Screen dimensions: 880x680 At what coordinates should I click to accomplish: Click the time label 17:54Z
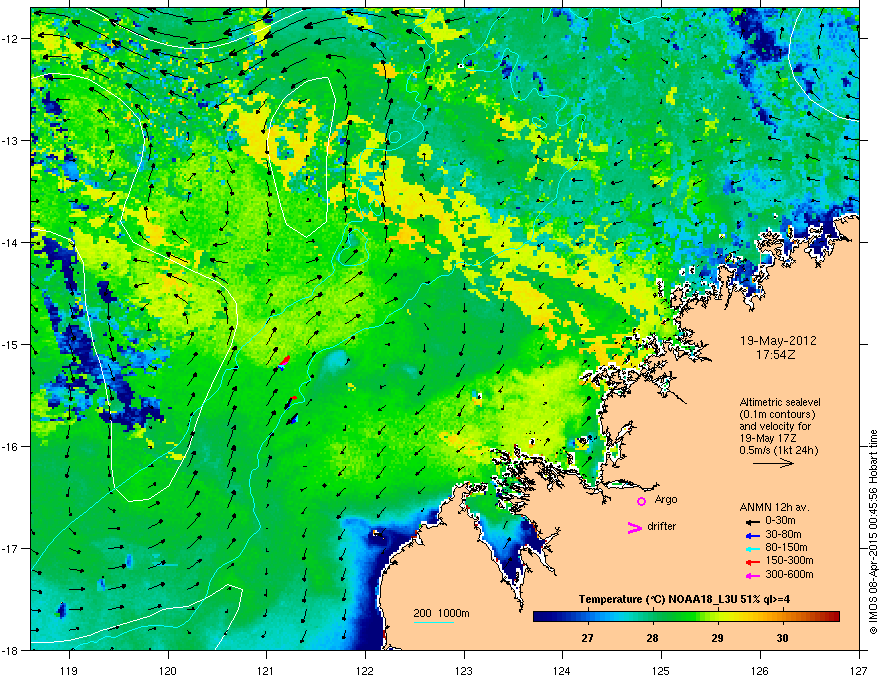pyautogui.click(x=775, y=355)
